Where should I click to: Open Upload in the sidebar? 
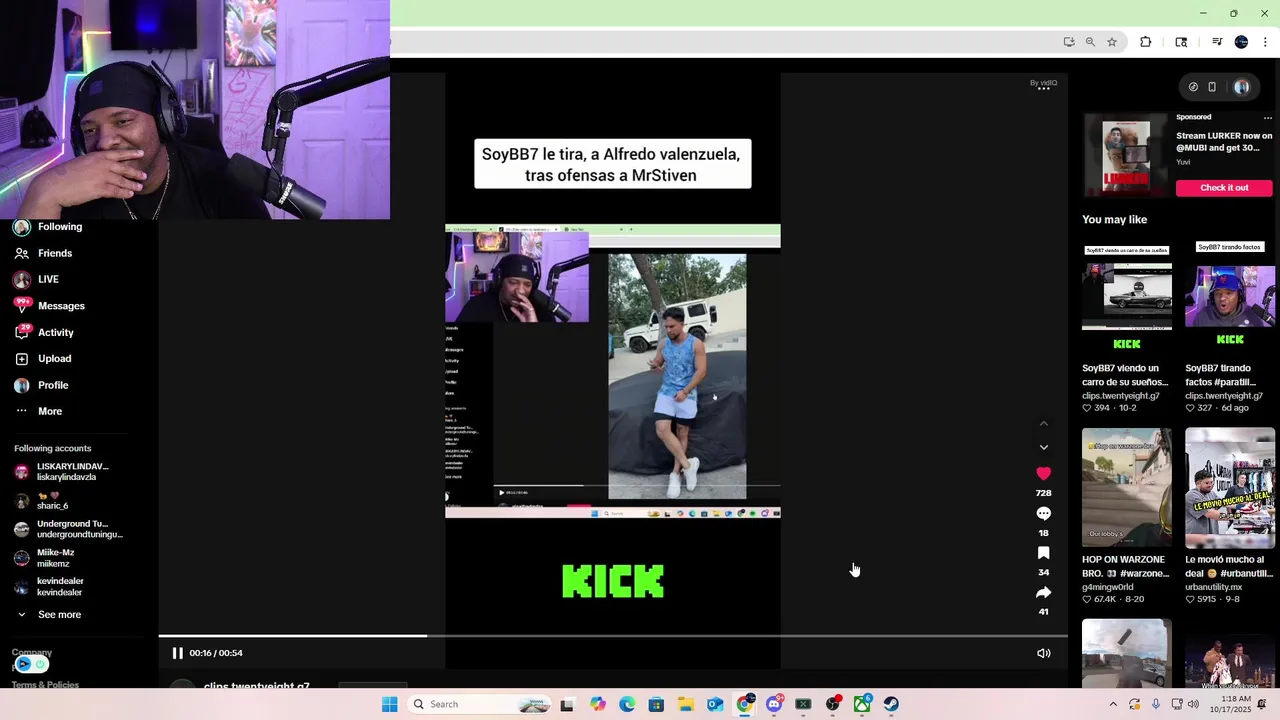pyautogui.click(x=44, y=358)
